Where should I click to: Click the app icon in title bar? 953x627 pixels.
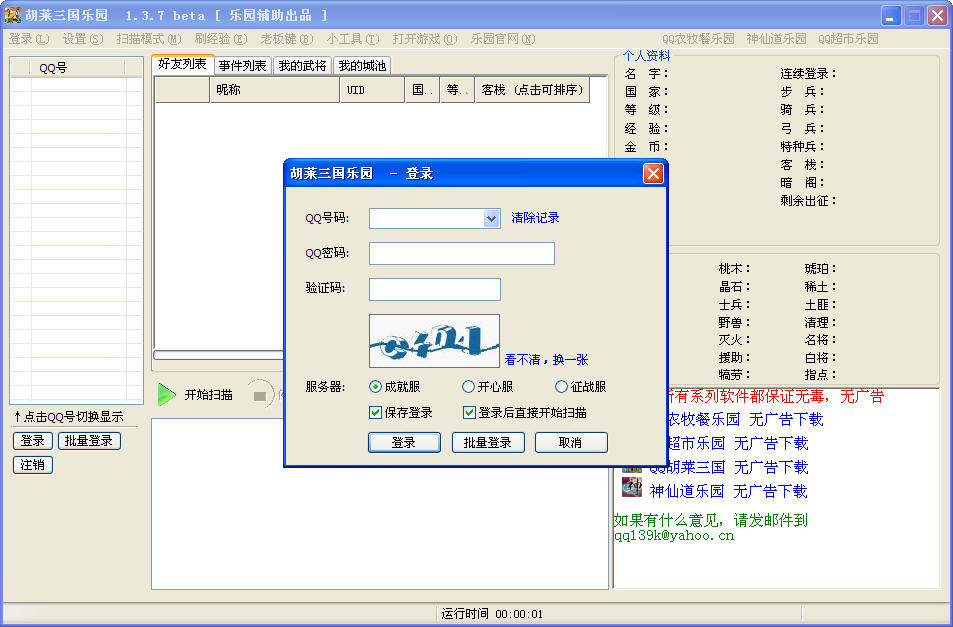tap(13, 15)
